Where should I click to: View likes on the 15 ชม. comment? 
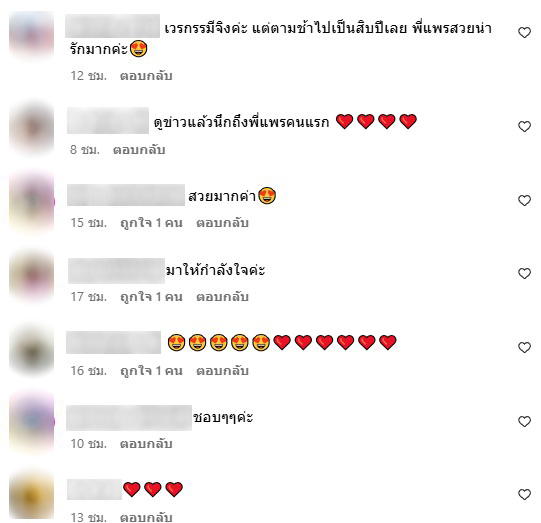coord(151,223)
